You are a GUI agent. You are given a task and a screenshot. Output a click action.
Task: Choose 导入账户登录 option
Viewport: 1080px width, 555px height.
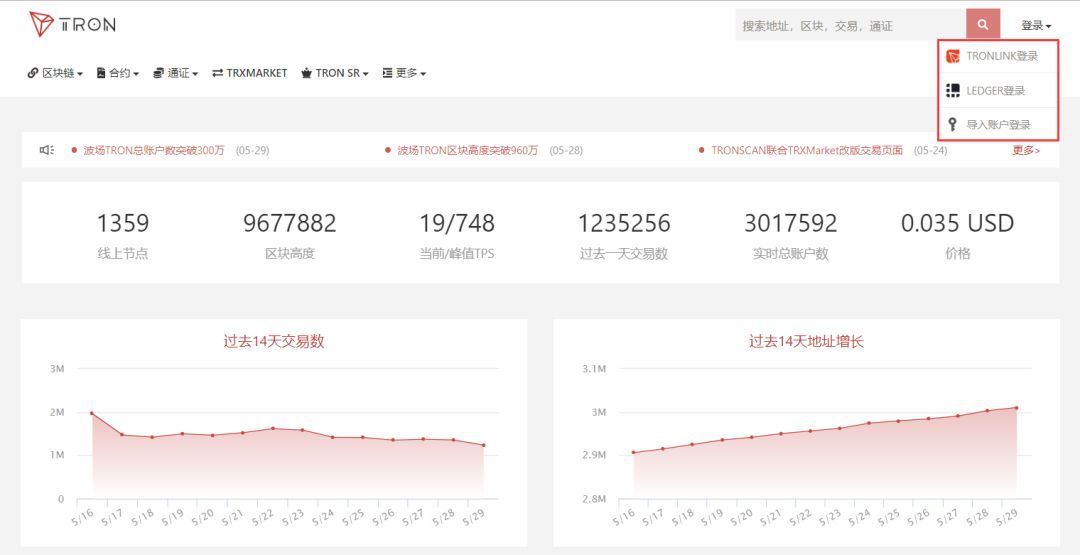(998, 125)
